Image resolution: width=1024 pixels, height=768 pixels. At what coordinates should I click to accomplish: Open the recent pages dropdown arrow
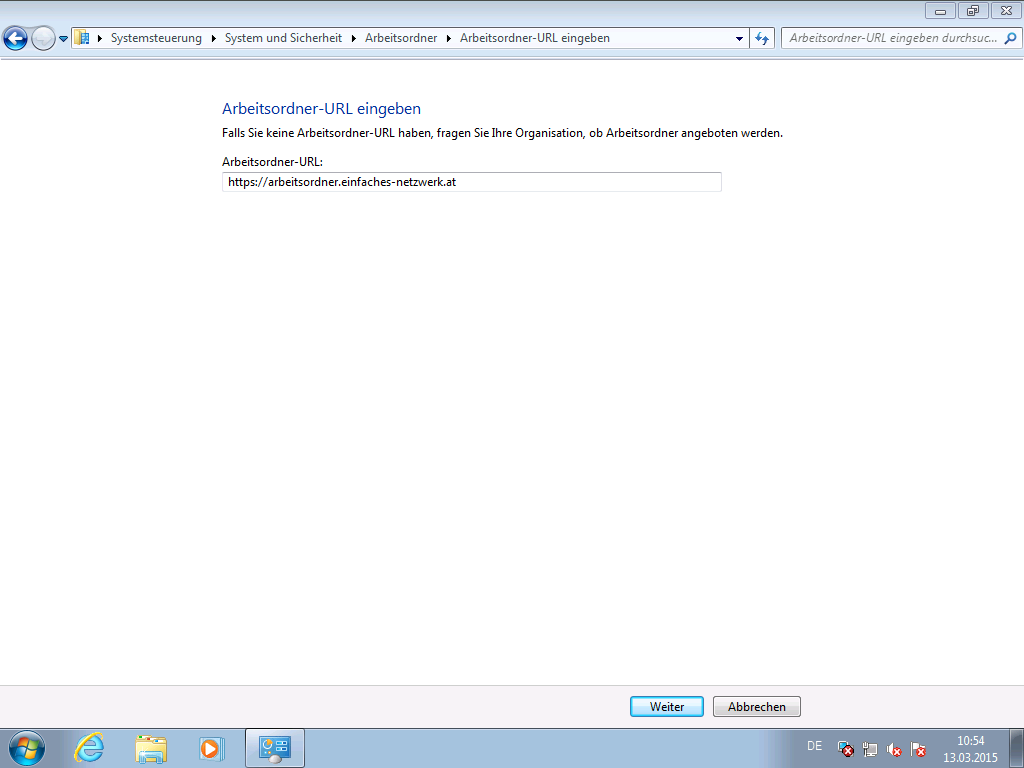63,39
